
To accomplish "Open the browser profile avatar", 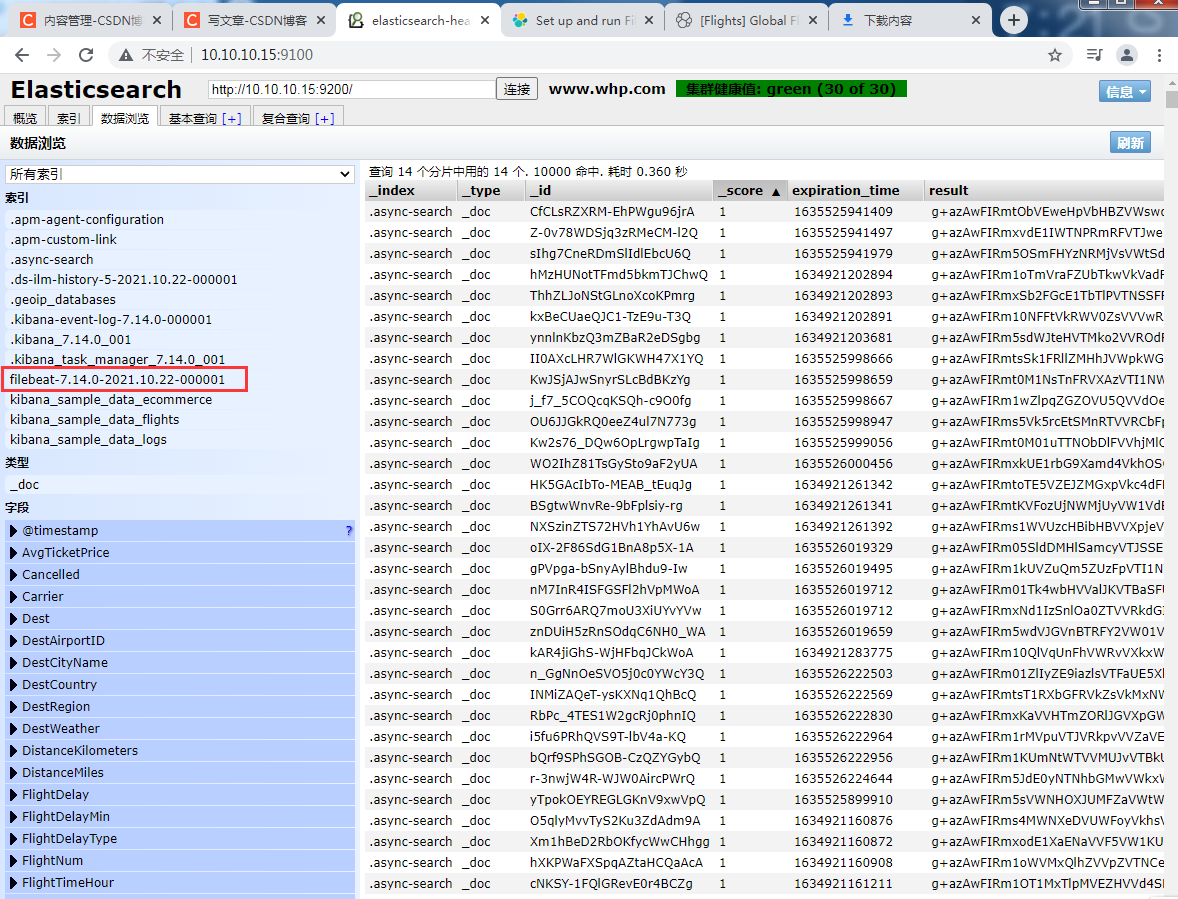I will (x=1127, y=55).
